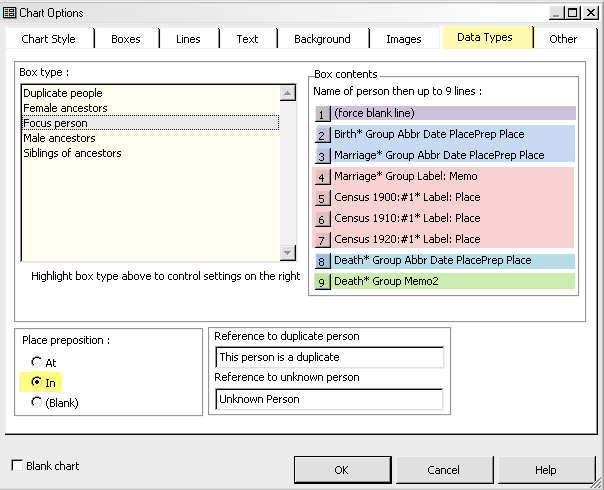Select Focus person box type
The image size is (604, 490).
pyautogui.click(x=151, y=123)
